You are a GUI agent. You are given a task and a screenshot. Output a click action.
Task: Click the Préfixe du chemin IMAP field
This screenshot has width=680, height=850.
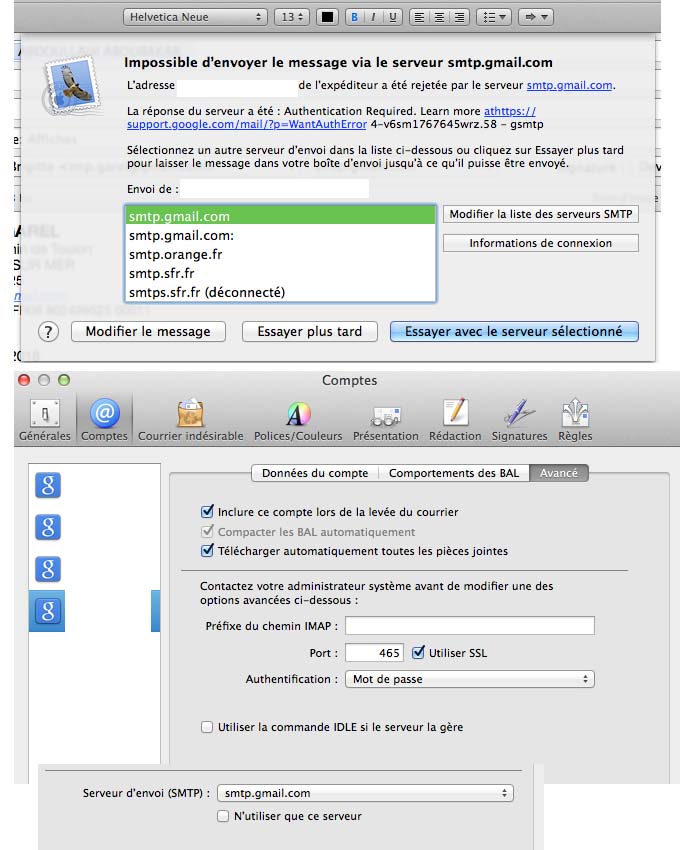coord(469,626)
